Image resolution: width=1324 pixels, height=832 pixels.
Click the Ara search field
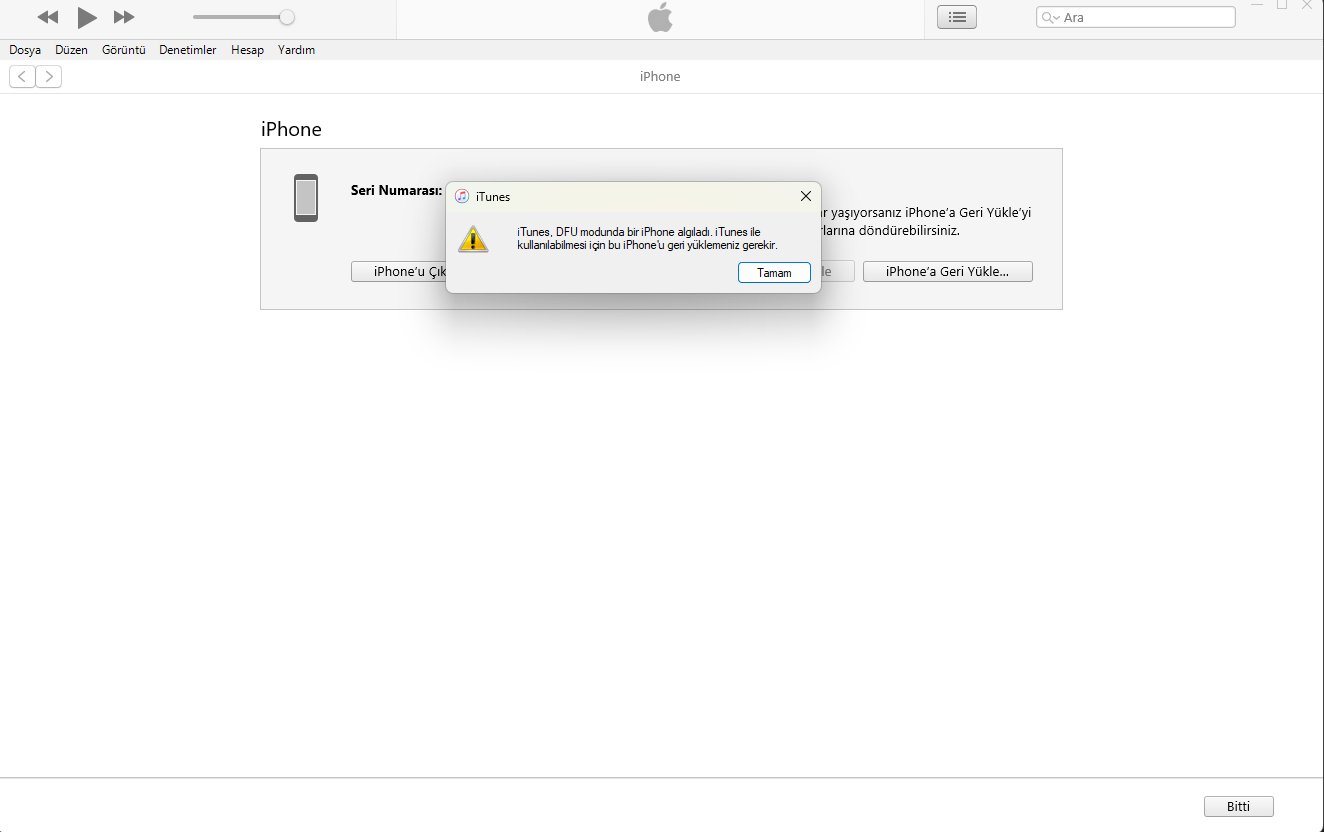1136,17
